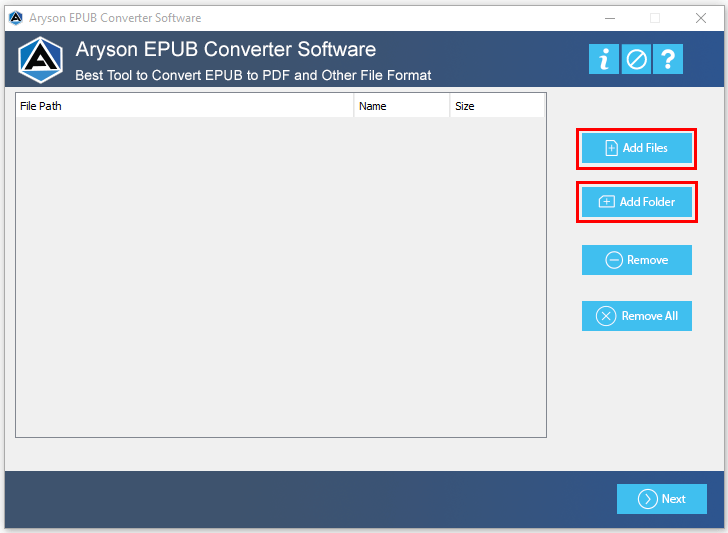Viewport: 728px width, 533px height.
Task: Click the Add Files button
Action: 637,148
